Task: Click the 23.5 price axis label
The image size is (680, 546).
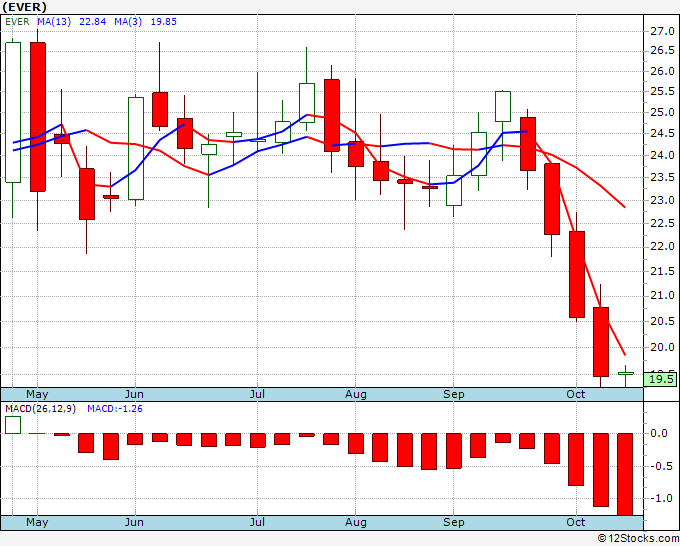Action: click(662, 177)
